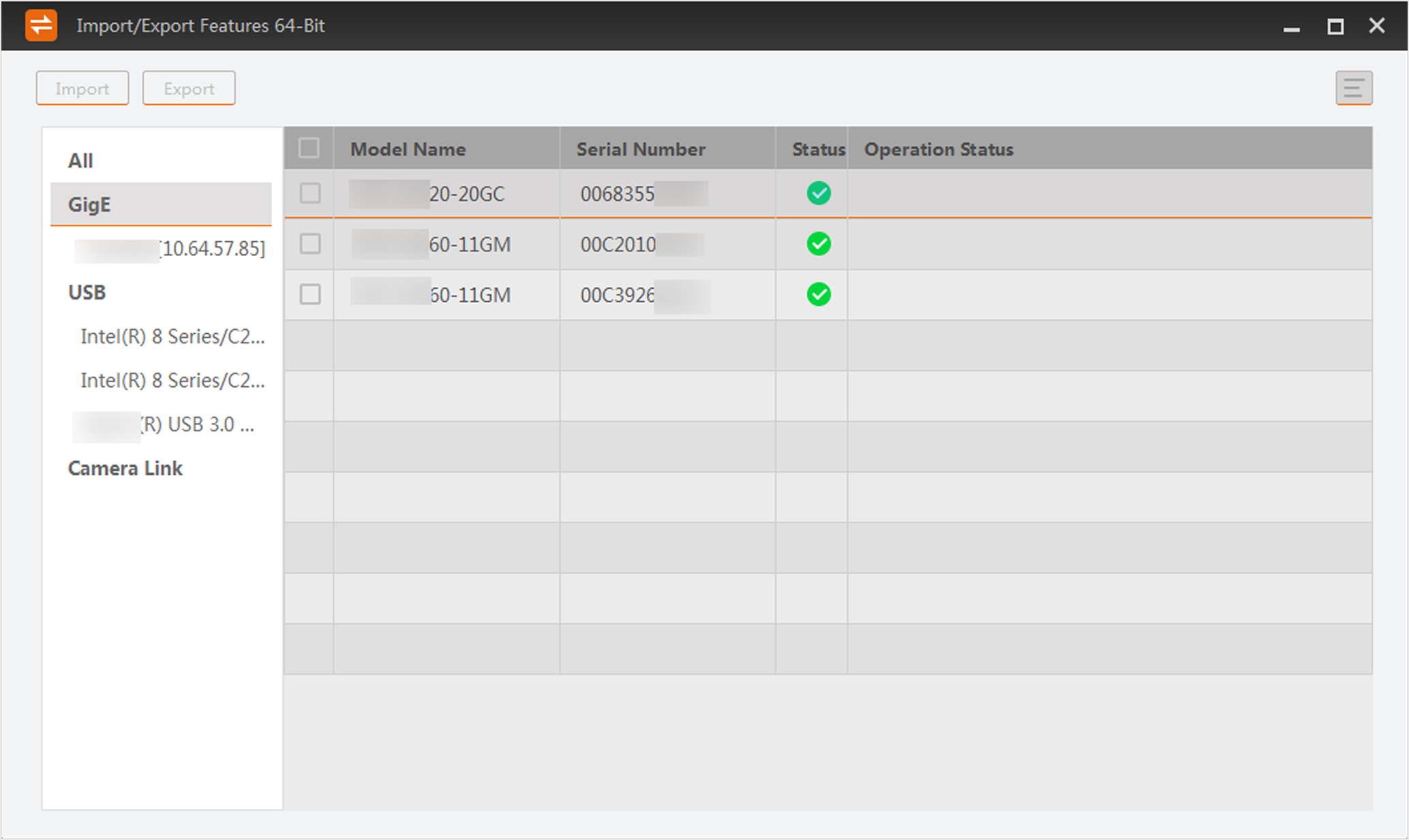Close the Import/Export Features window
Image resolution: width=1409 pixels, height=840 pixels.
pos(1376,26)
